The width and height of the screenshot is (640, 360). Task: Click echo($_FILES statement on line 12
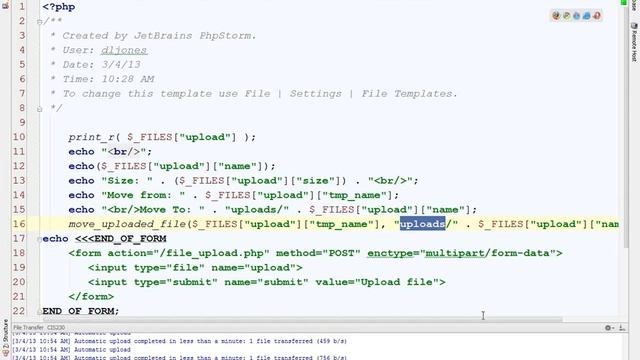172,166
